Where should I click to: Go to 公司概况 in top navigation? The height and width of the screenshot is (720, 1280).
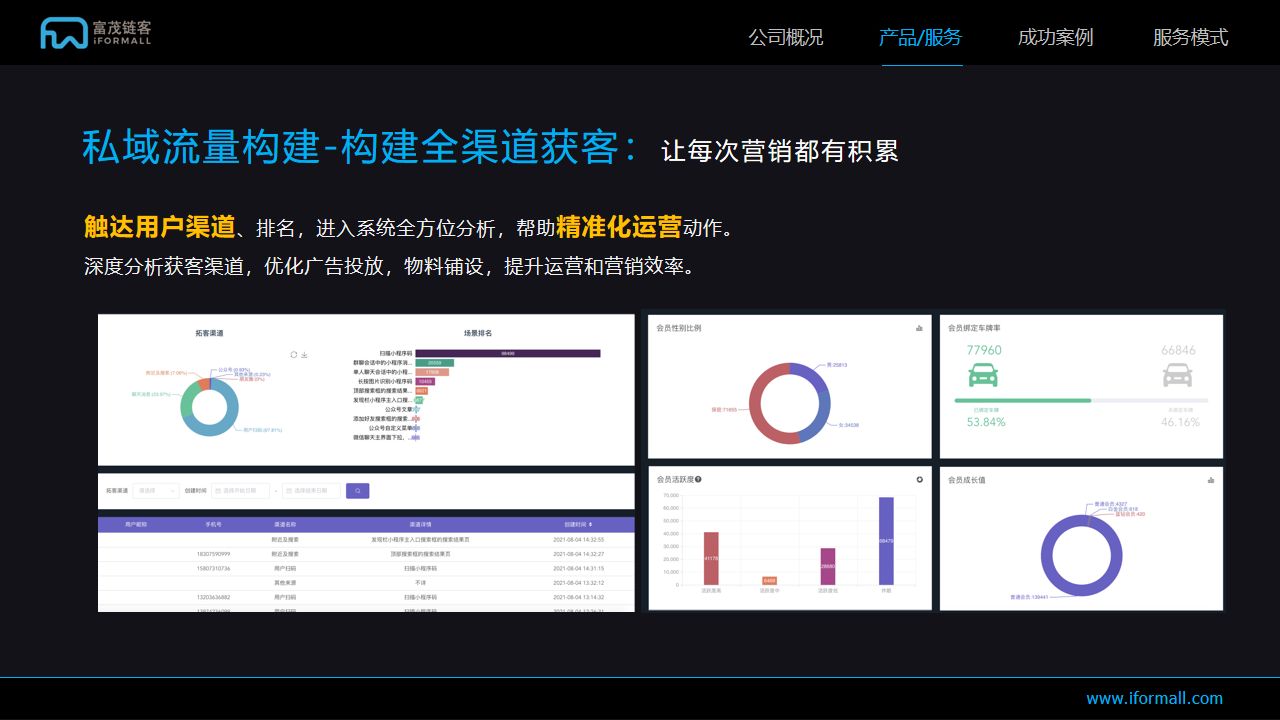point(786,37)
